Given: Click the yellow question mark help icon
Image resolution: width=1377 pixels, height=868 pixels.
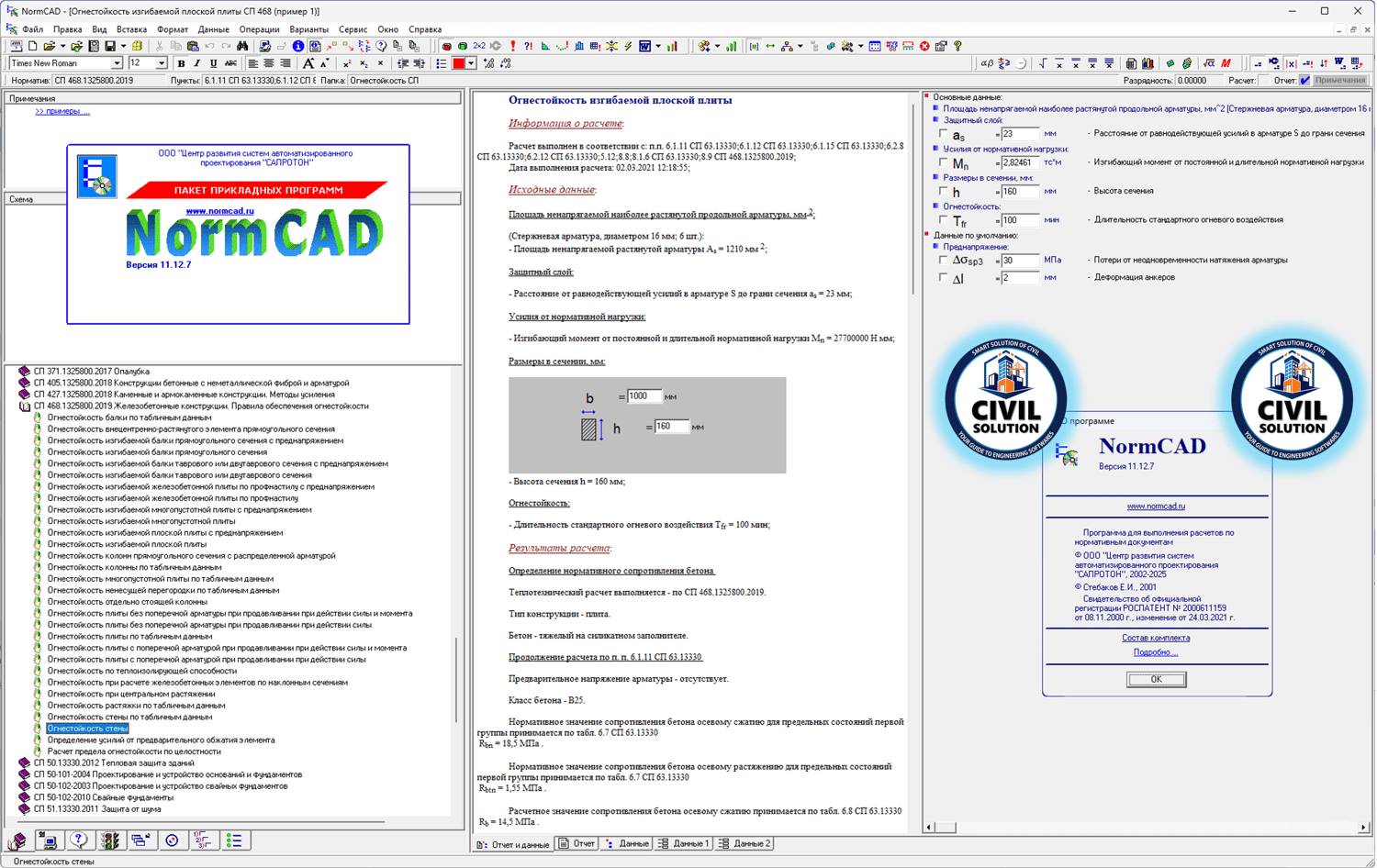Looking at the screenshot, I should click(x=957, y=46).
